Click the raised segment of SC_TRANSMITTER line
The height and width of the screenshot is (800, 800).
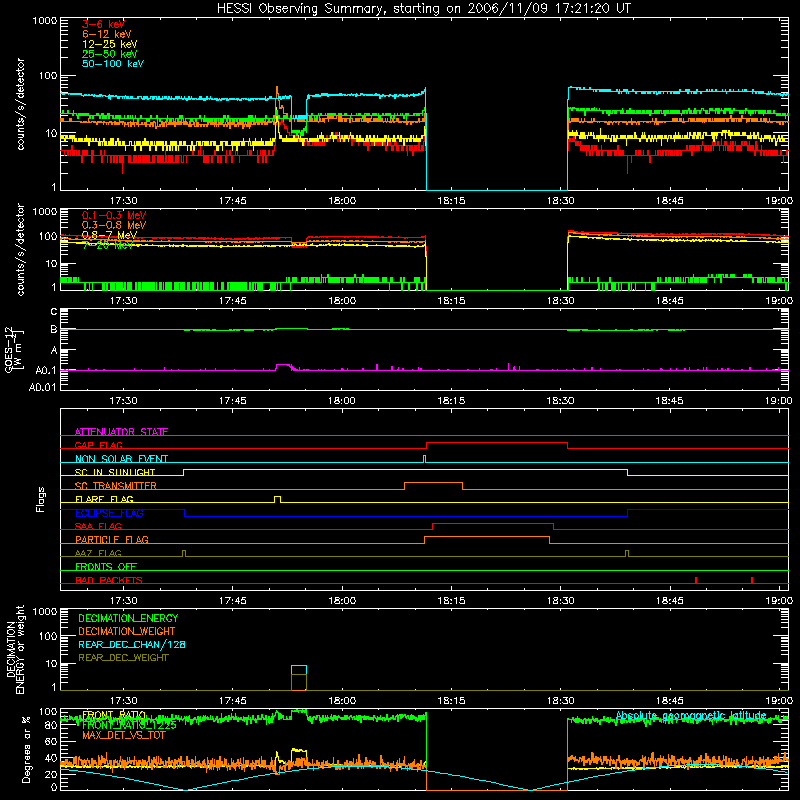click(433, 483)
